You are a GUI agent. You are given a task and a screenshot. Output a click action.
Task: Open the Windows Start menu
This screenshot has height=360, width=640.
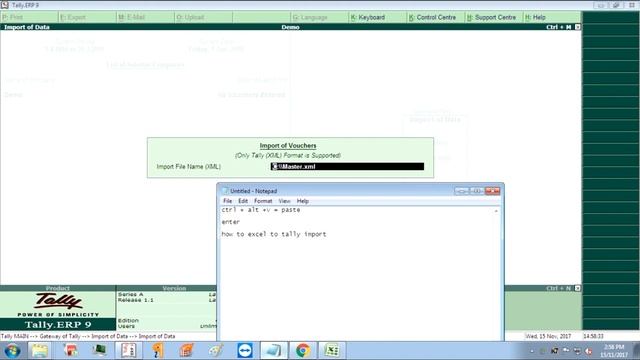pyautogui.click(x=12, y=351)
